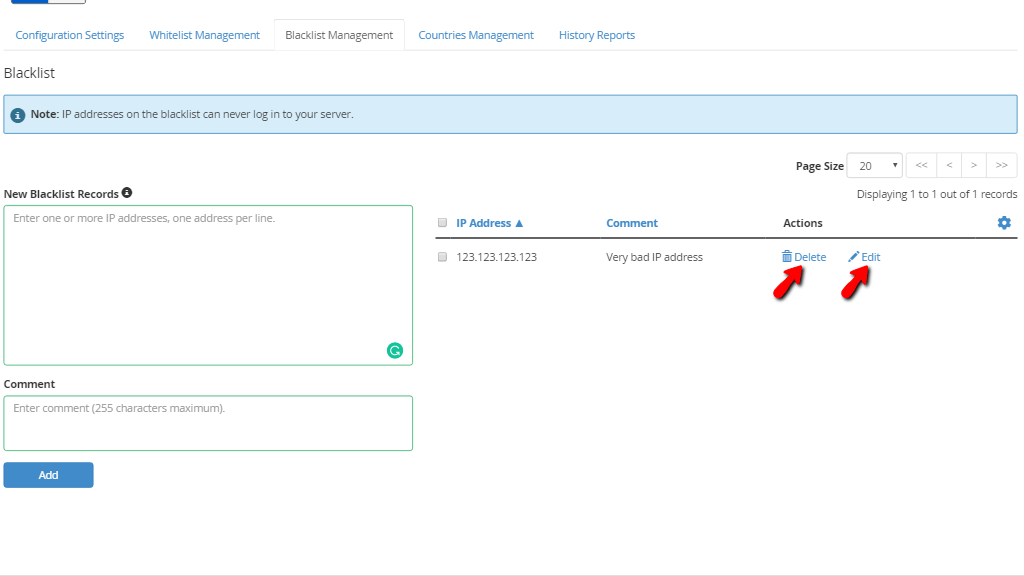The width and height of the screenshot is (1024, 576).
Task: Go to the Countries Management tab
Action: pos(476,35)
